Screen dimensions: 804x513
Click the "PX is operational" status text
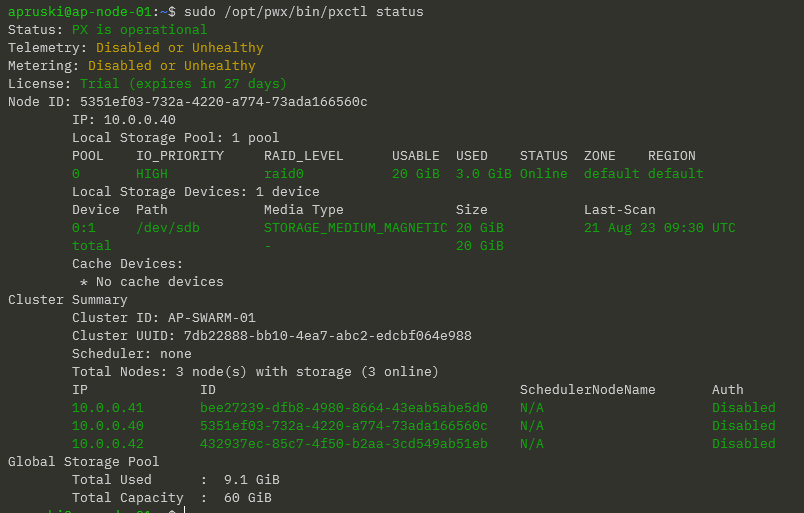click(x=139, y=30)
